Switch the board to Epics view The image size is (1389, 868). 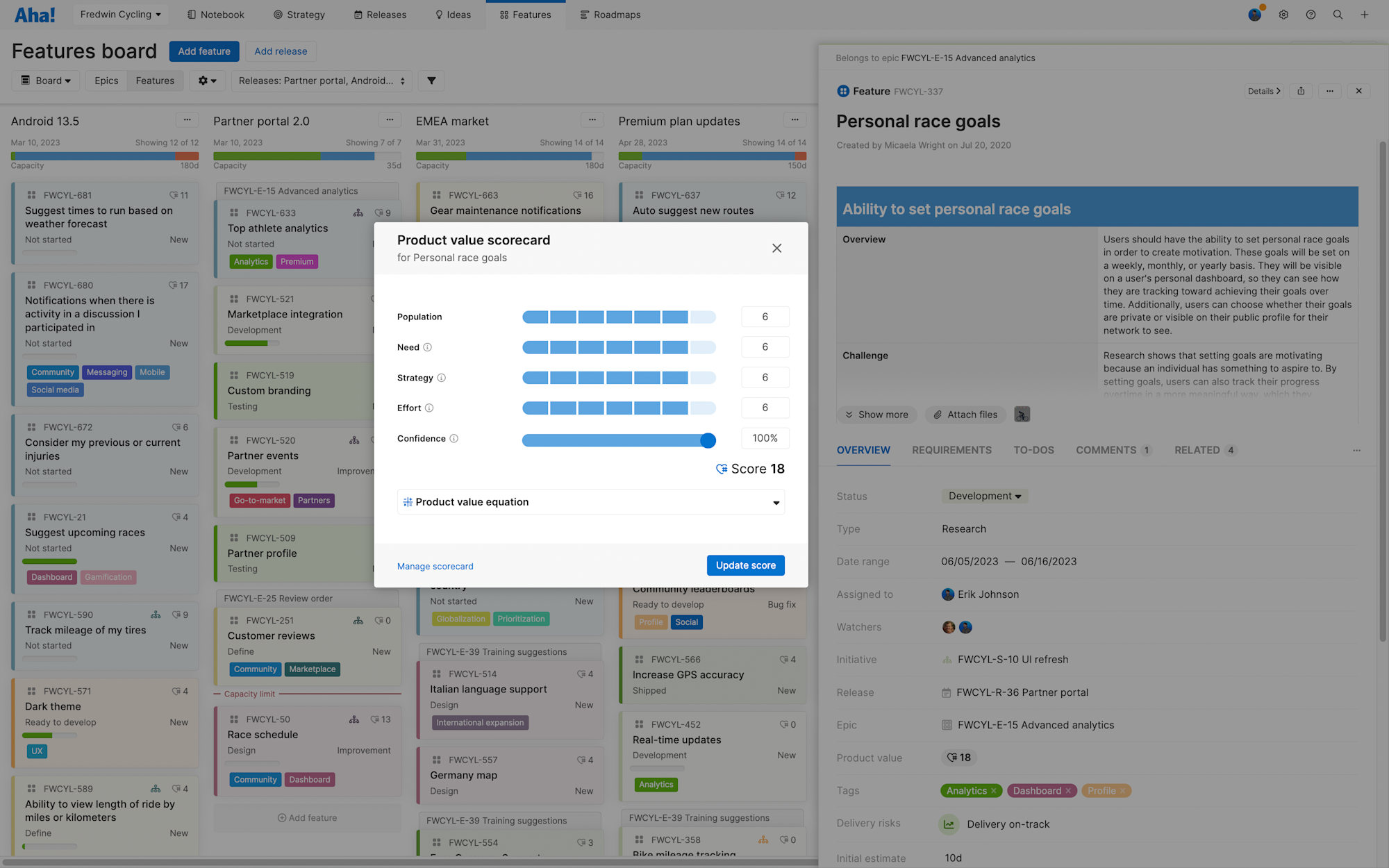tap(106, 81)
